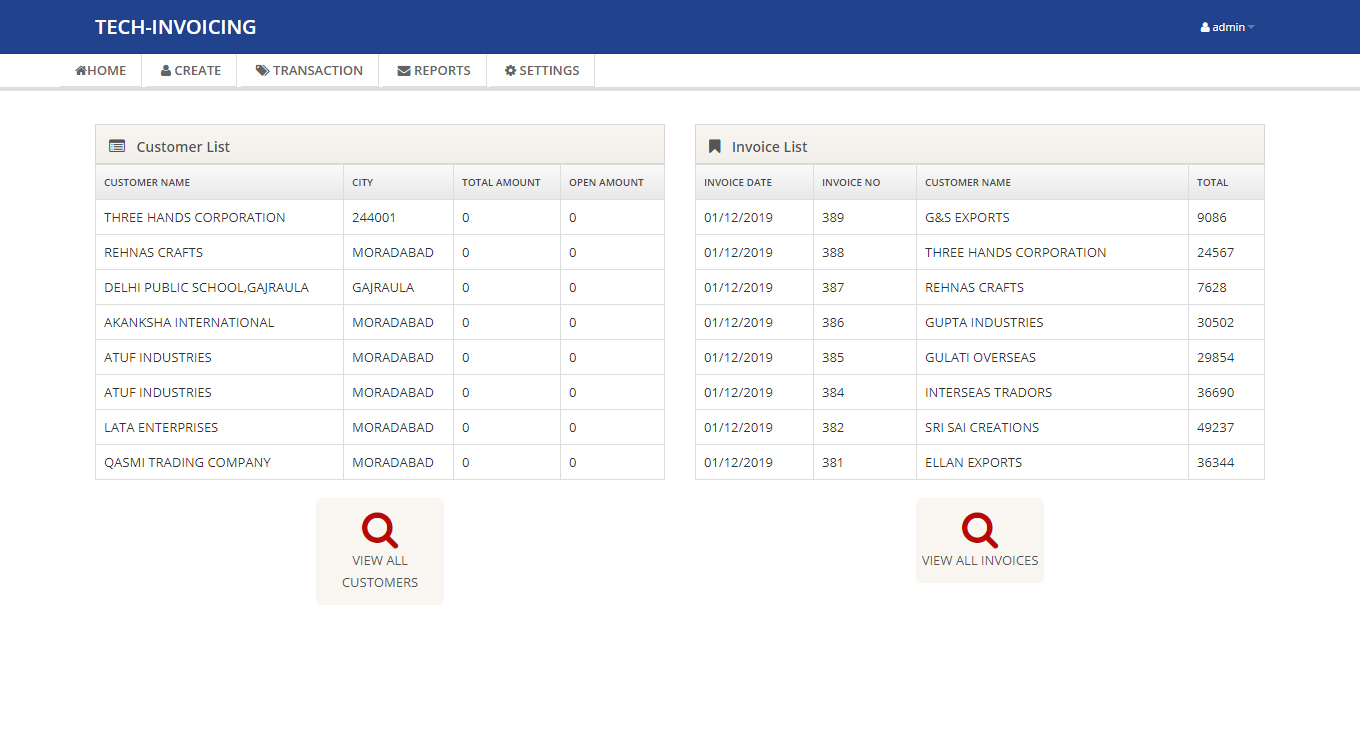
Task: Click the invoice total 49237
Action: point(1216,427)
